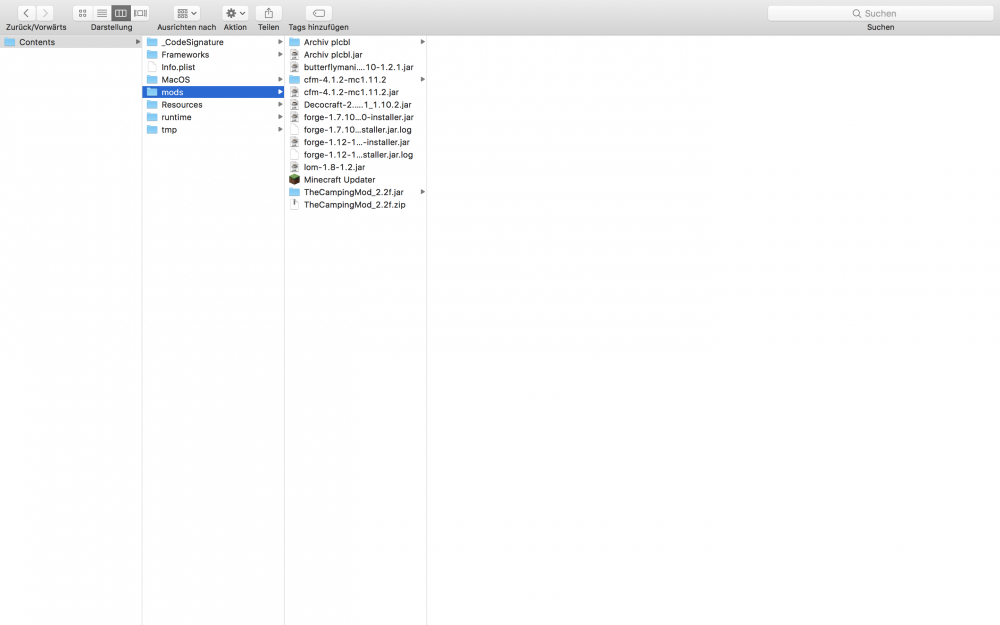
Task: Select the Minecraft Updater app icon
Action: click(x=294, y=180)
